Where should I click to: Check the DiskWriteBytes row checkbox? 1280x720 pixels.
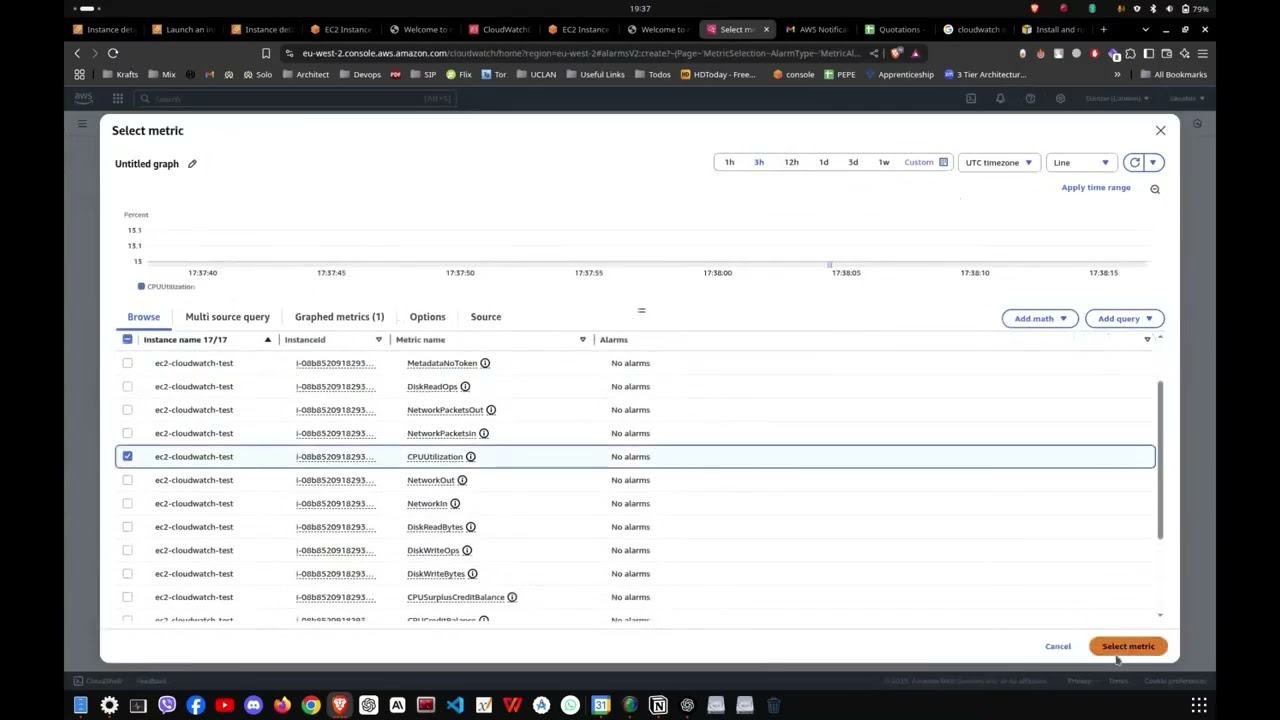point(127,574)
